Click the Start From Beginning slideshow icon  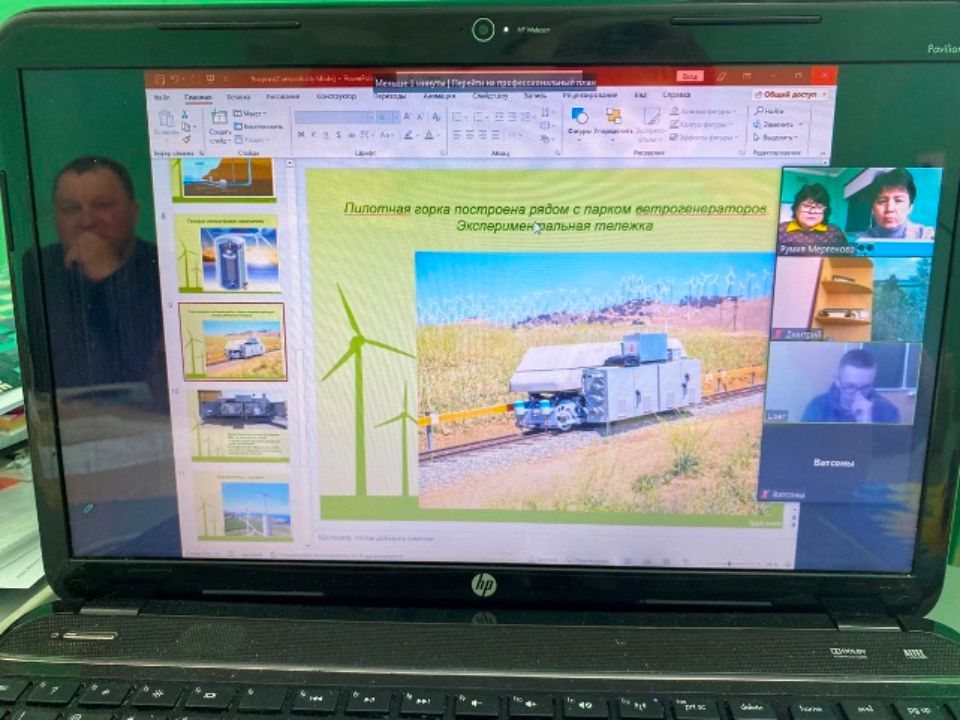210,79
